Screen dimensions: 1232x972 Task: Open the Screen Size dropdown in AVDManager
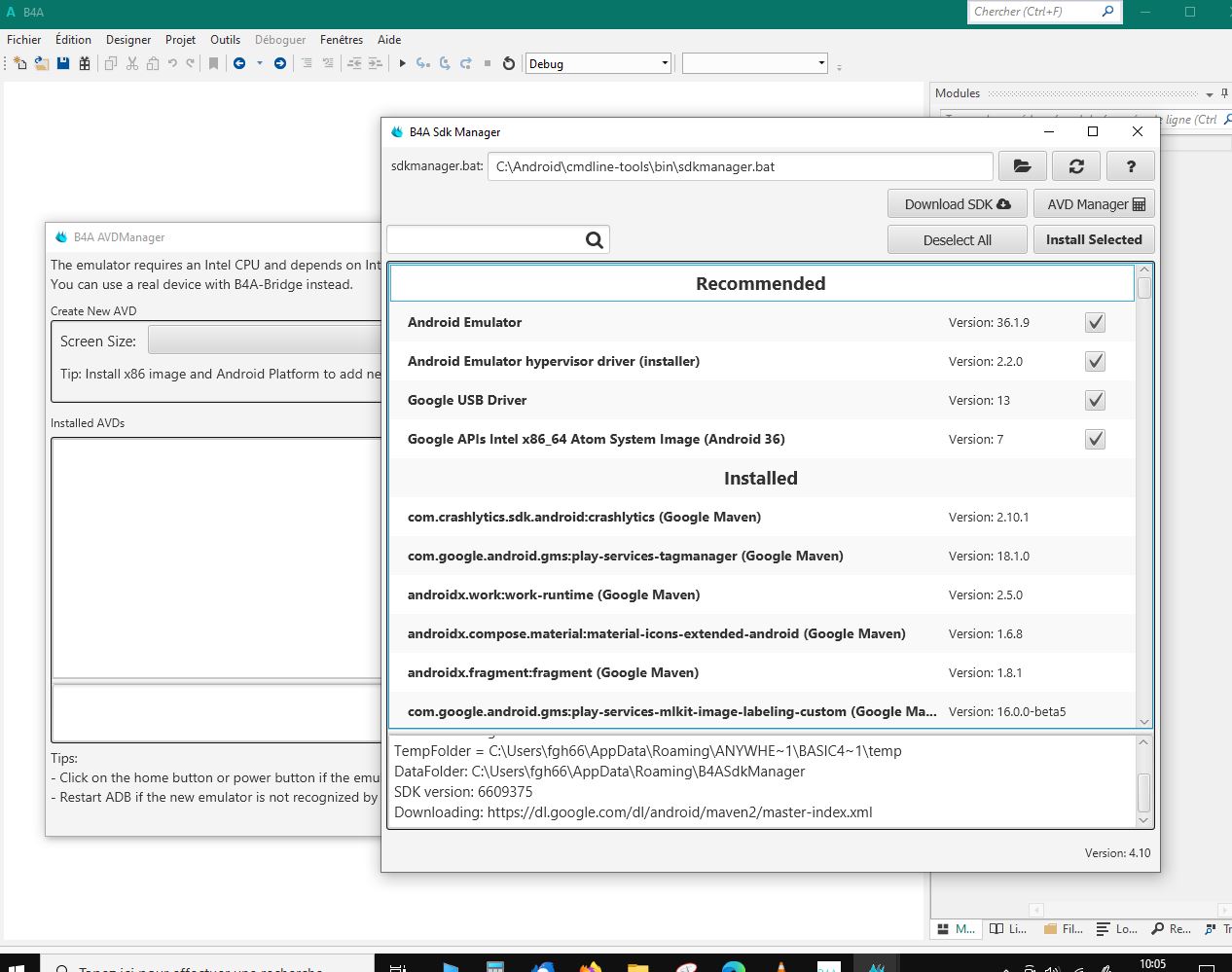pyautogui.click(x=265, y=341)
